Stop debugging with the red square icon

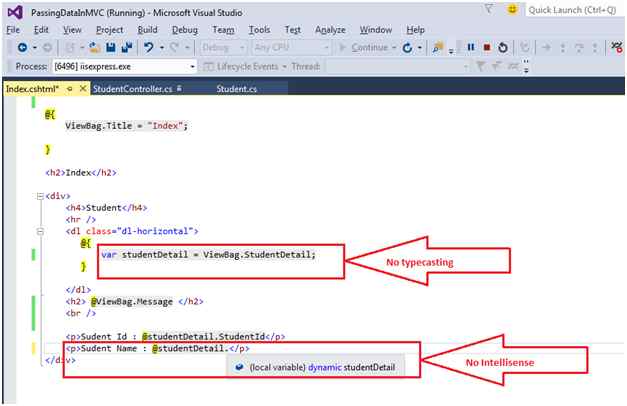(487, 48)
